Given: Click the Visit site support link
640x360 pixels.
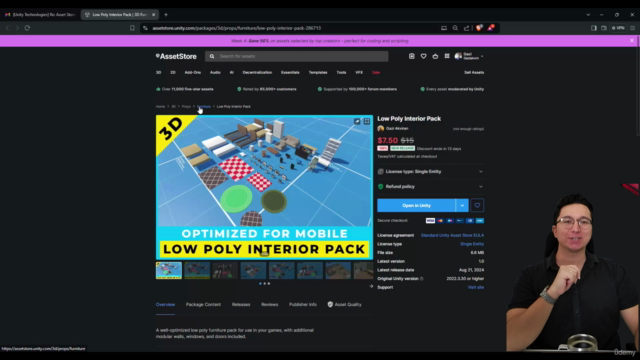Looking at the screenshot, I should (476, 287).
